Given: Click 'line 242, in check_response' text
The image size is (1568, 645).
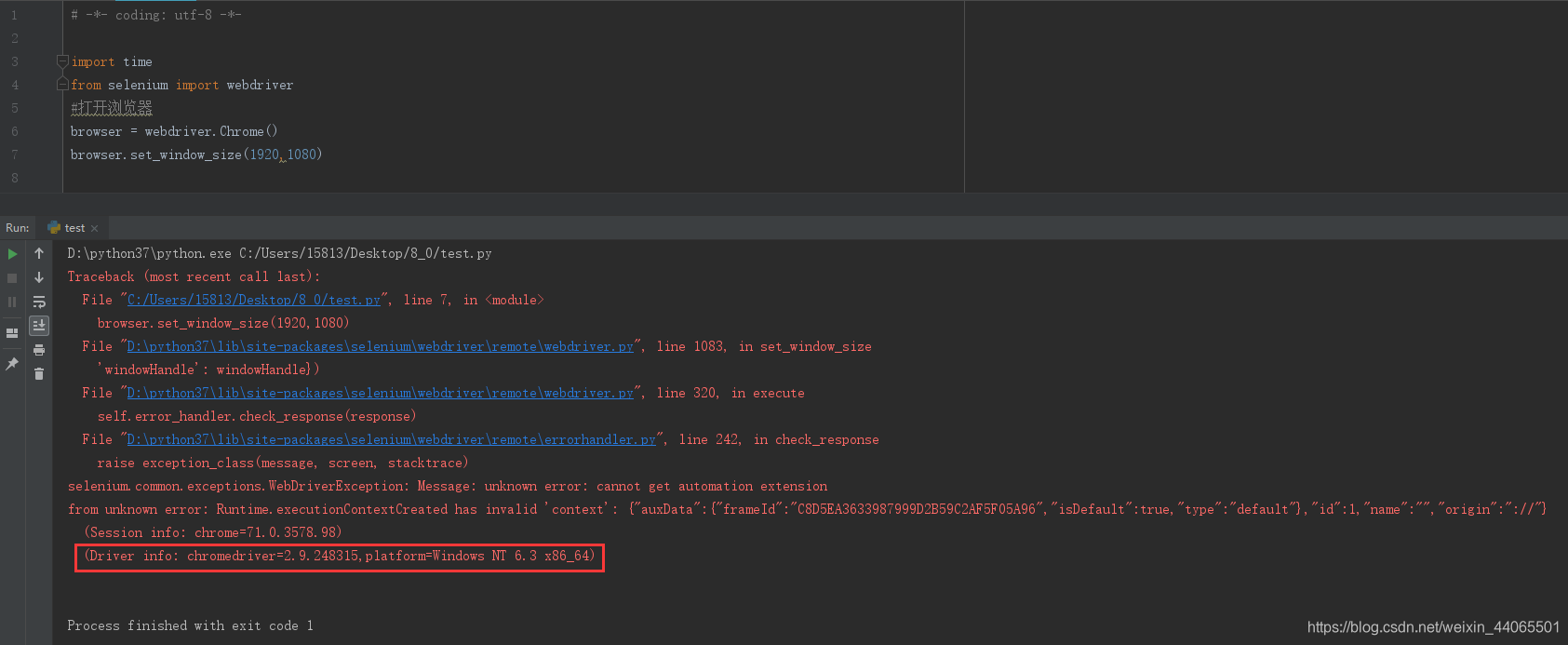Looking at the screenshot, I should click(x=779, y=439).
